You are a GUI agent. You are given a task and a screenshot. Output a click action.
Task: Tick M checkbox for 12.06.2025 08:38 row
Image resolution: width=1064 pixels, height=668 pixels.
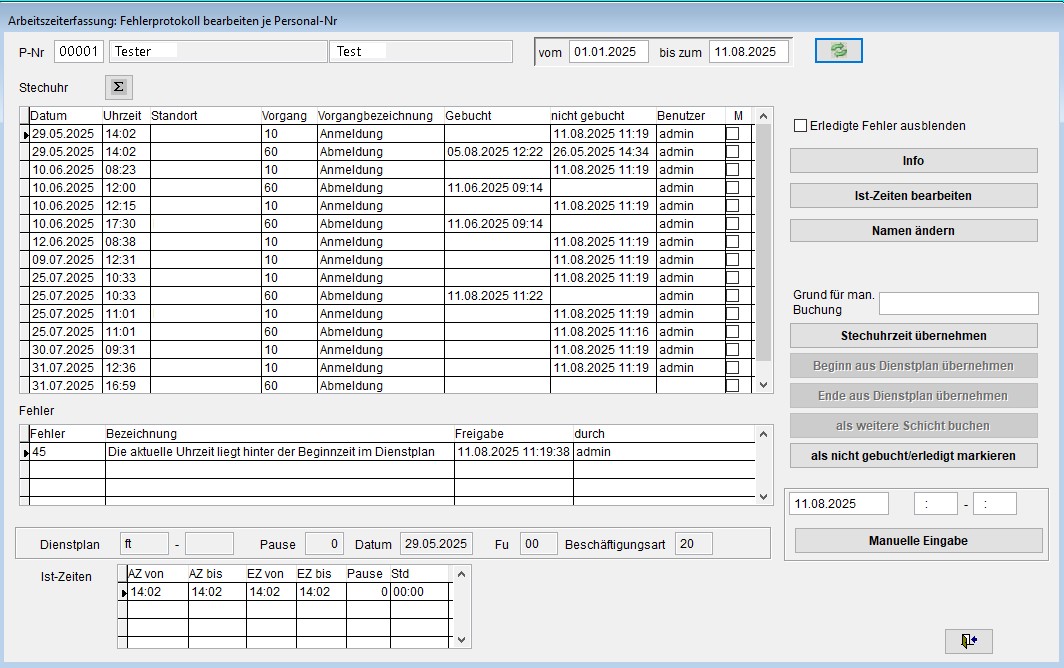(732, 242)
